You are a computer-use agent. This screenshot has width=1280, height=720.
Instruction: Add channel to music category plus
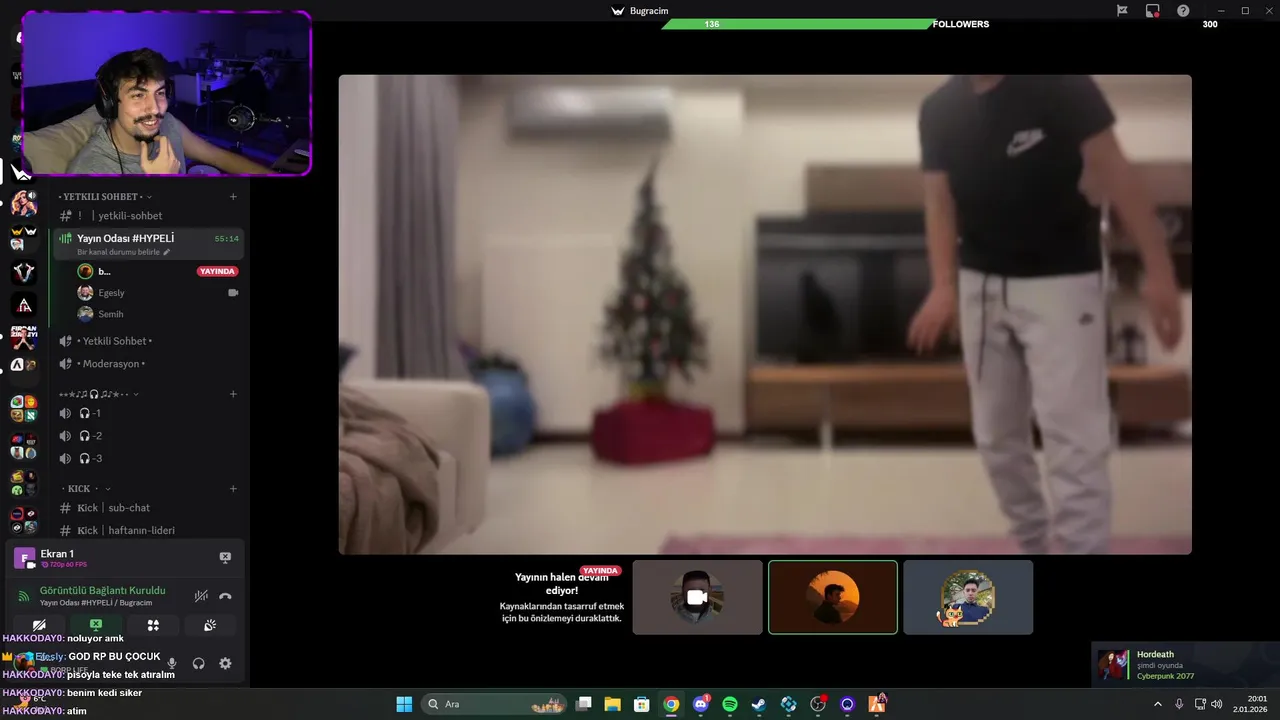click(233, 394)
